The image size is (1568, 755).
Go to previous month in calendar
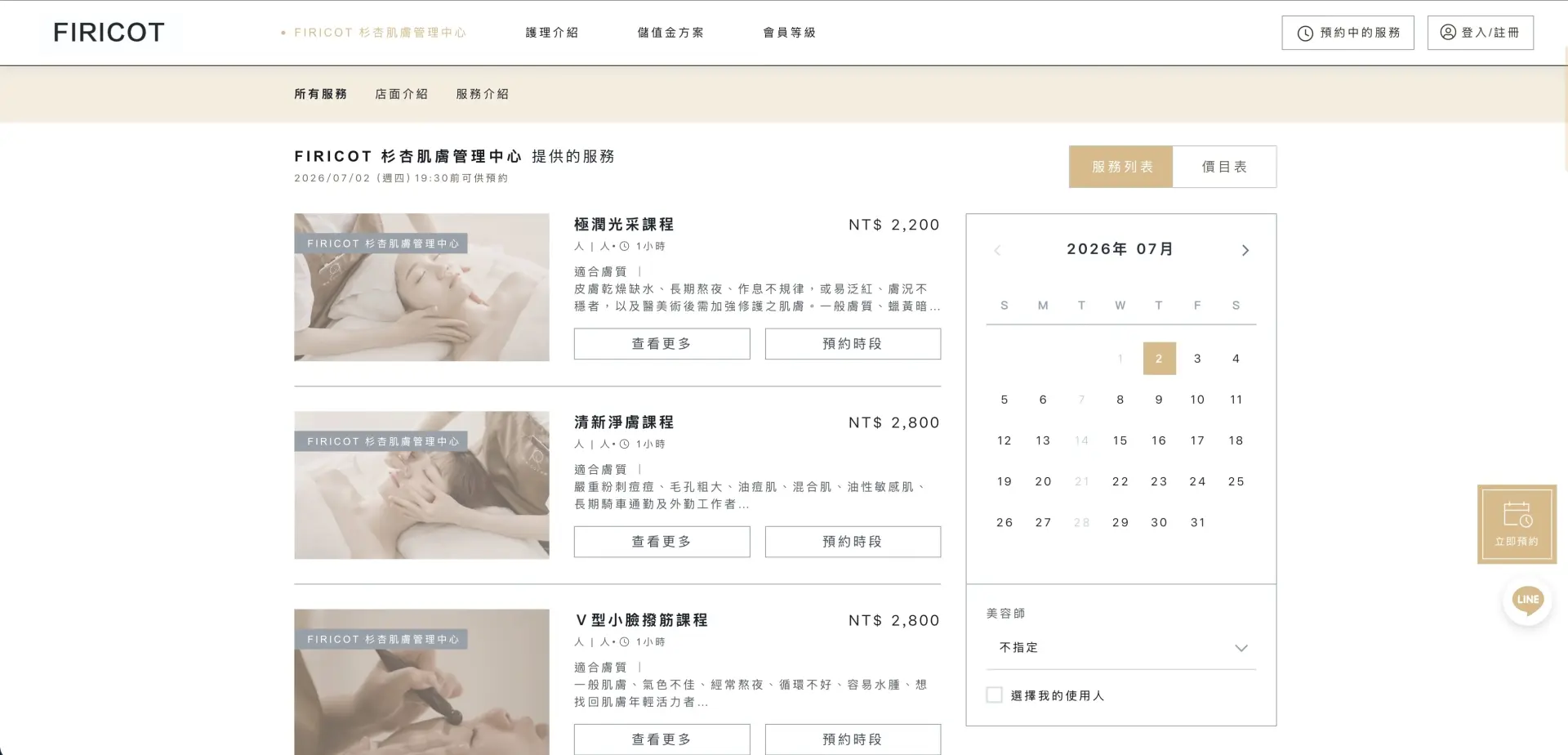[997, 250]
